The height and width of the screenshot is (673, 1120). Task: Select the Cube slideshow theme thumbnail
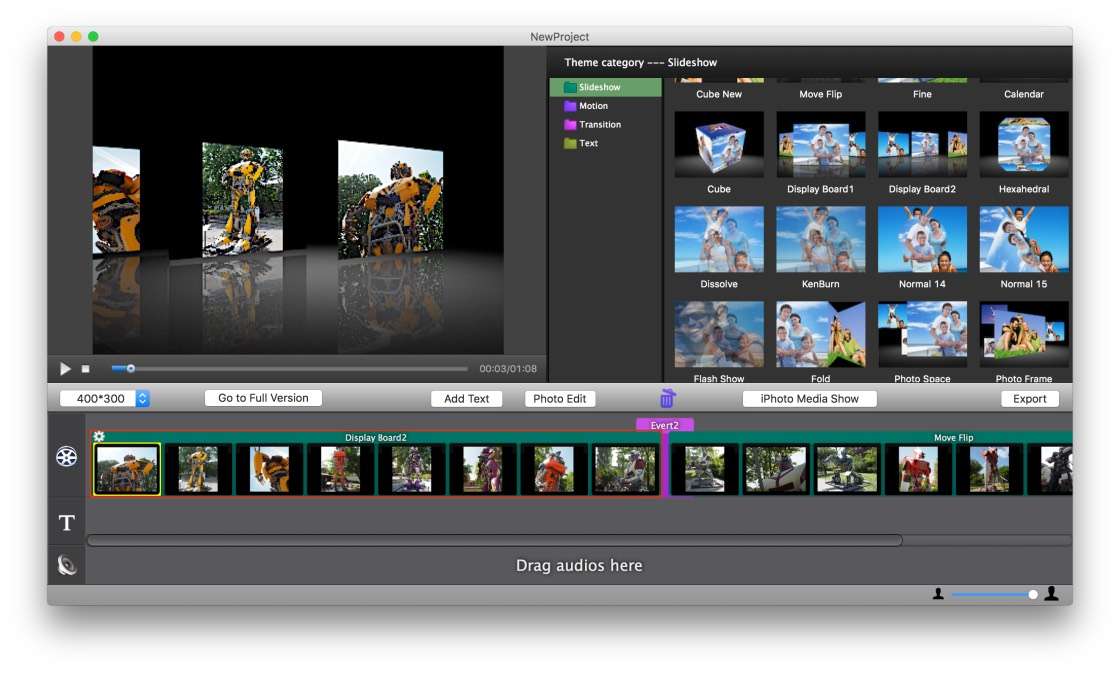coord(719,145)
